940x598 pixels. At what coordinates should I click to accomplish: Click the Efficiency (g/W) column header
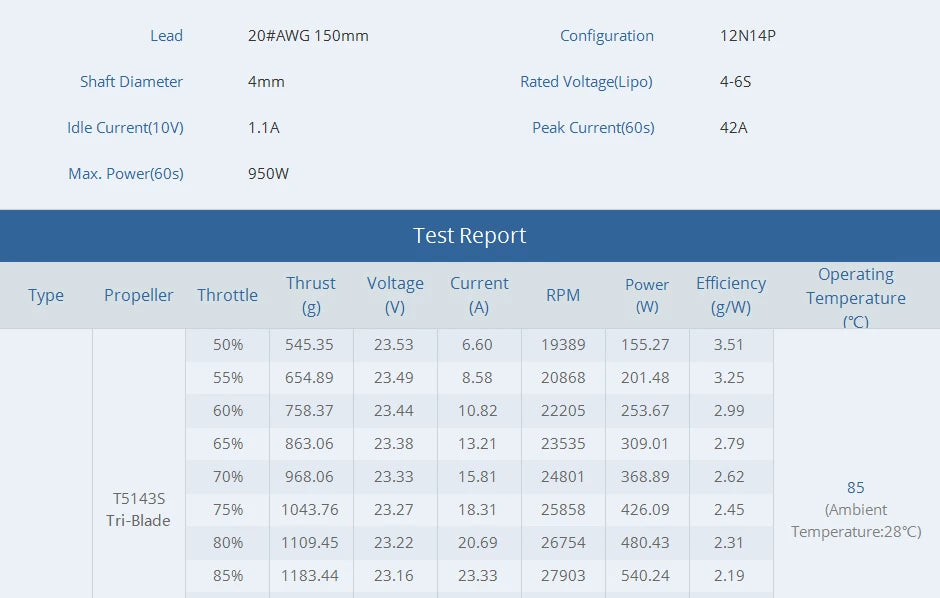tap(731, 295)
